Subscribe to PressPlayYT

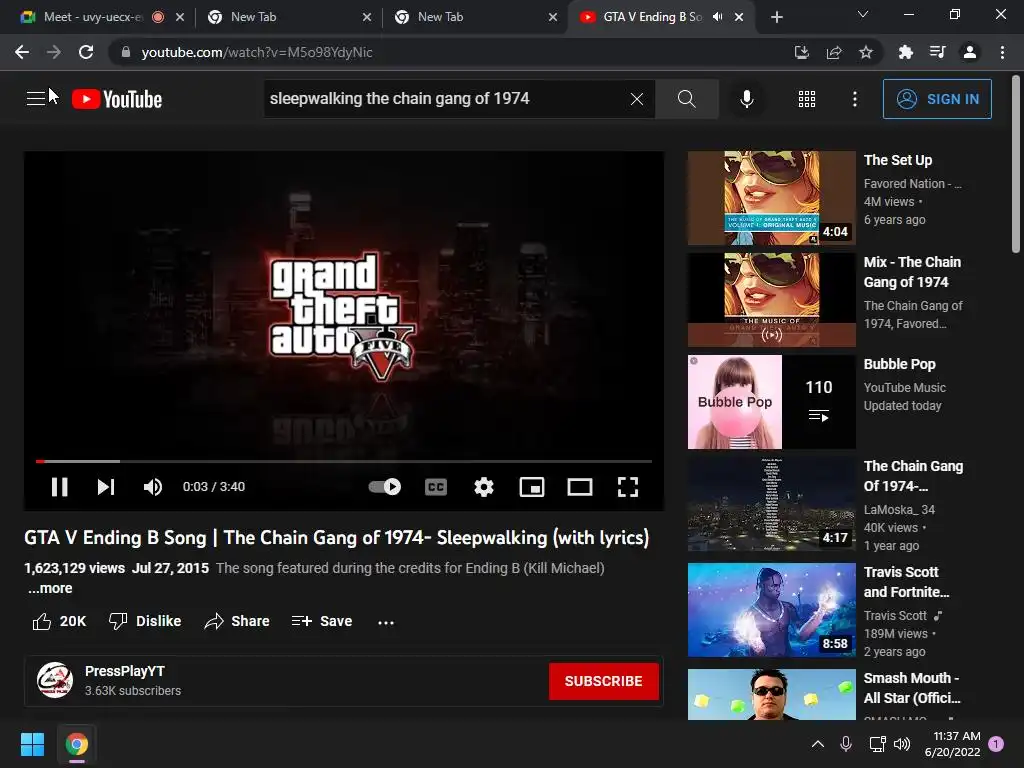click(603, 681)
